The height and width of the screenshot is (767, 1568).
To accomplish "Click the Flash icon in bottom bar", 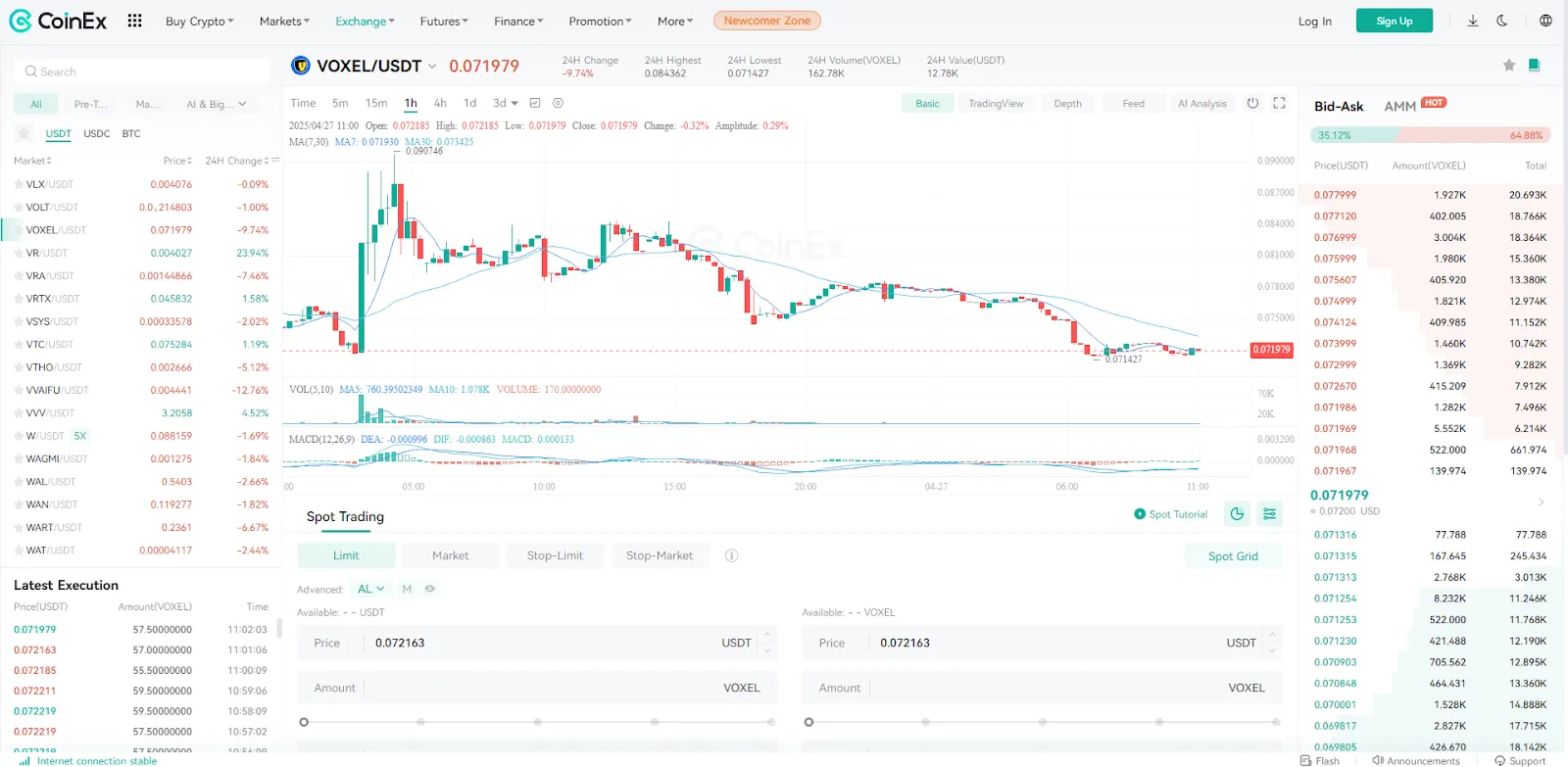I will 1320,760.
